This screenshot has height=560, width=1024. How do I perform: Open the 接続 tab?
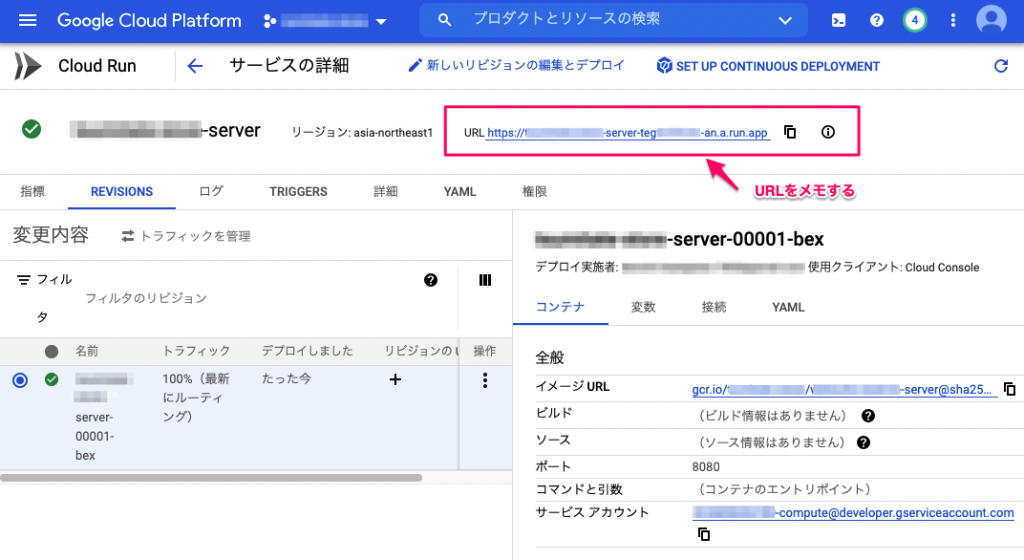pyautogui.click(x=713, y=307)
